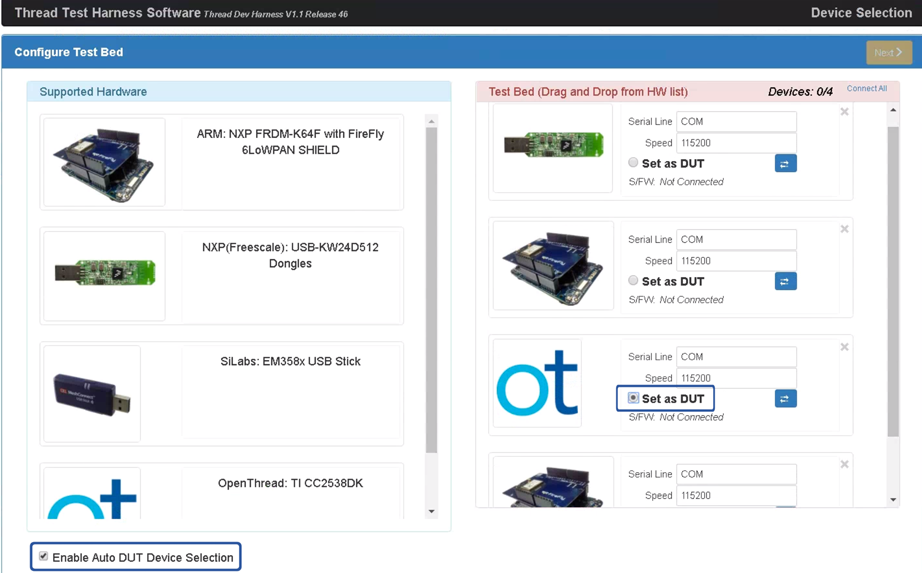
Task: Click Serial Line field of first device
Action: (x=736, y=121)
